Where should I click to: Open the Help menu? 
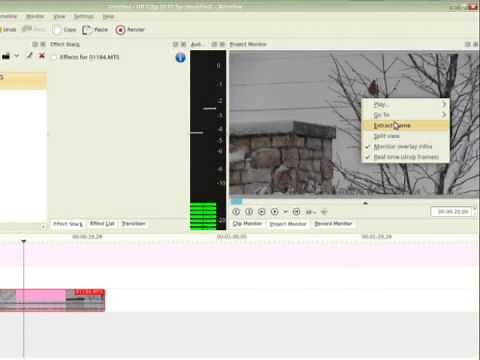(108, 16)
